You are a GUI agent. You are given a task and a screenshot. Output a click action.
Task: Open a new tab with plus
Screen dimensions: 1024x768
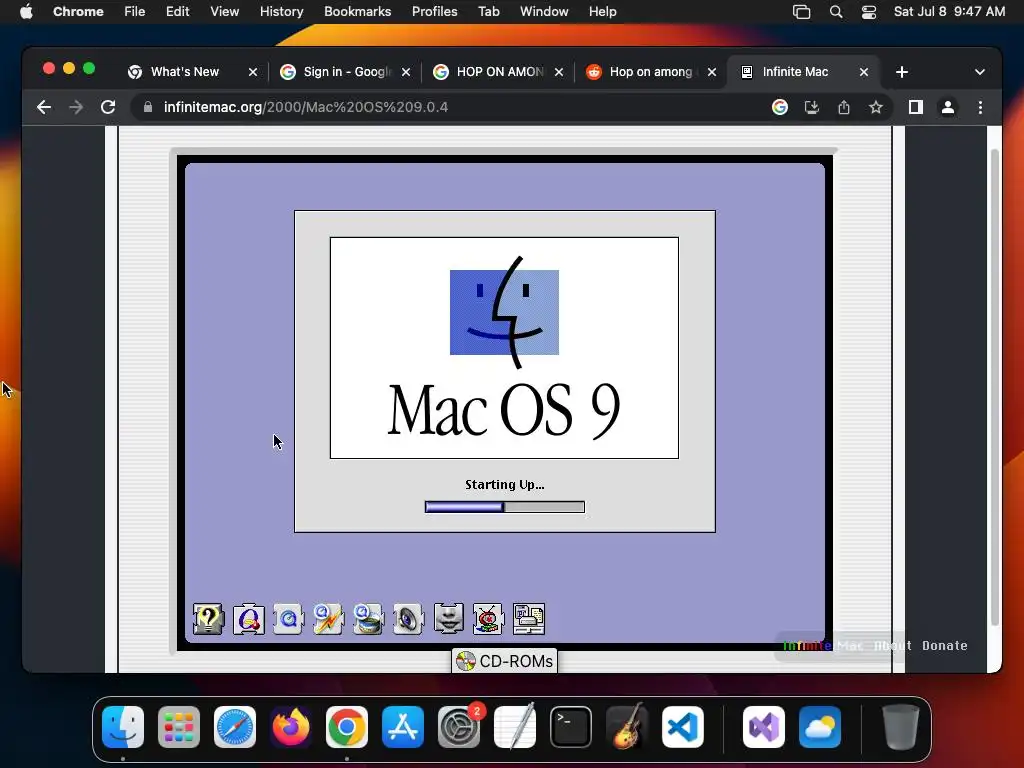(902, 72)
